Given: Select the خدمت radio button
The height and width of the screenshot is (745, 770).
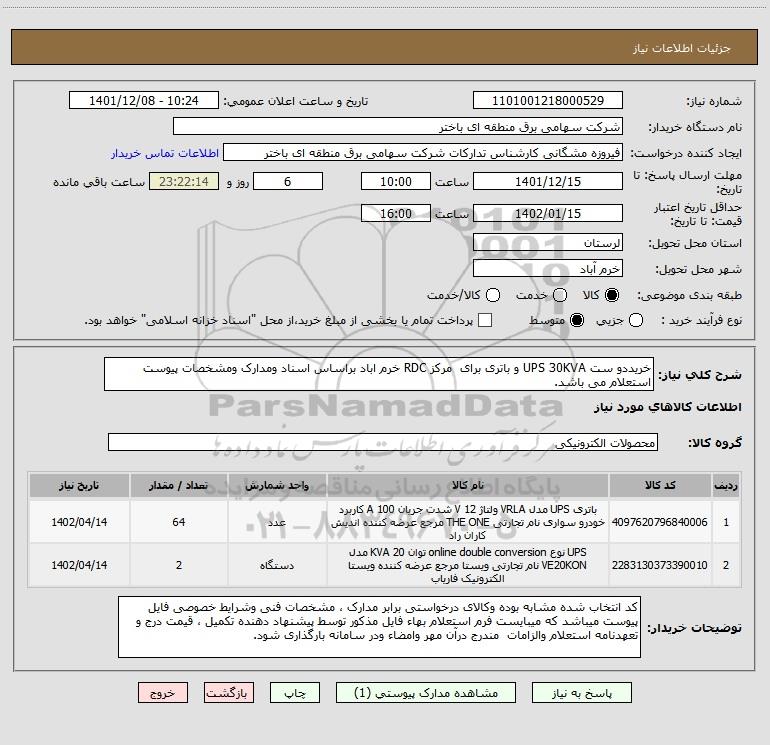Looking at the screenshot, I should (560, 295).
